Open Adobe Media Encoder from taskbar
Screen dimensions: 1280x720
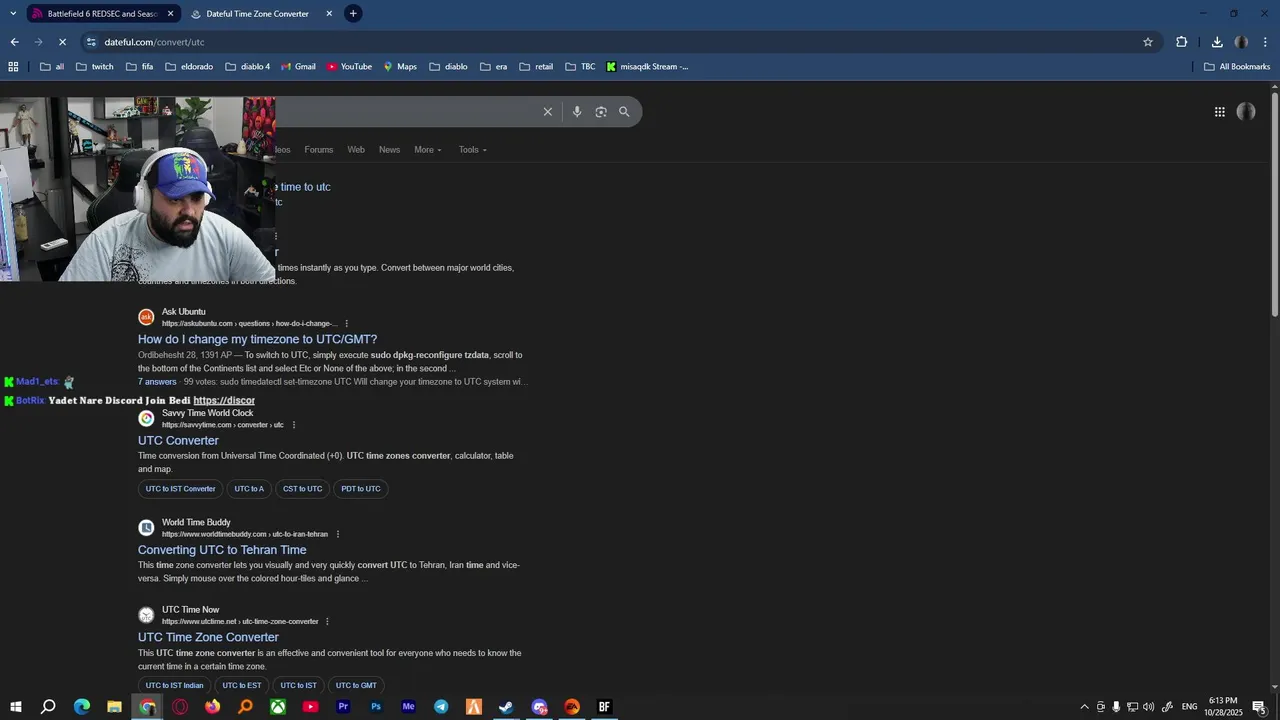(x=408, y=707)
